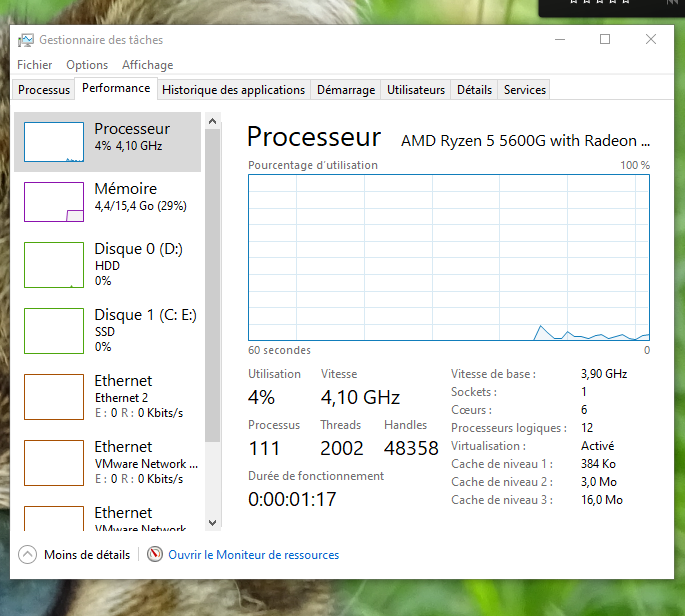Click the sidebar vertical scrollbar thumb
This screenshot has width=685, height=616.
click(x=213, y=285)
